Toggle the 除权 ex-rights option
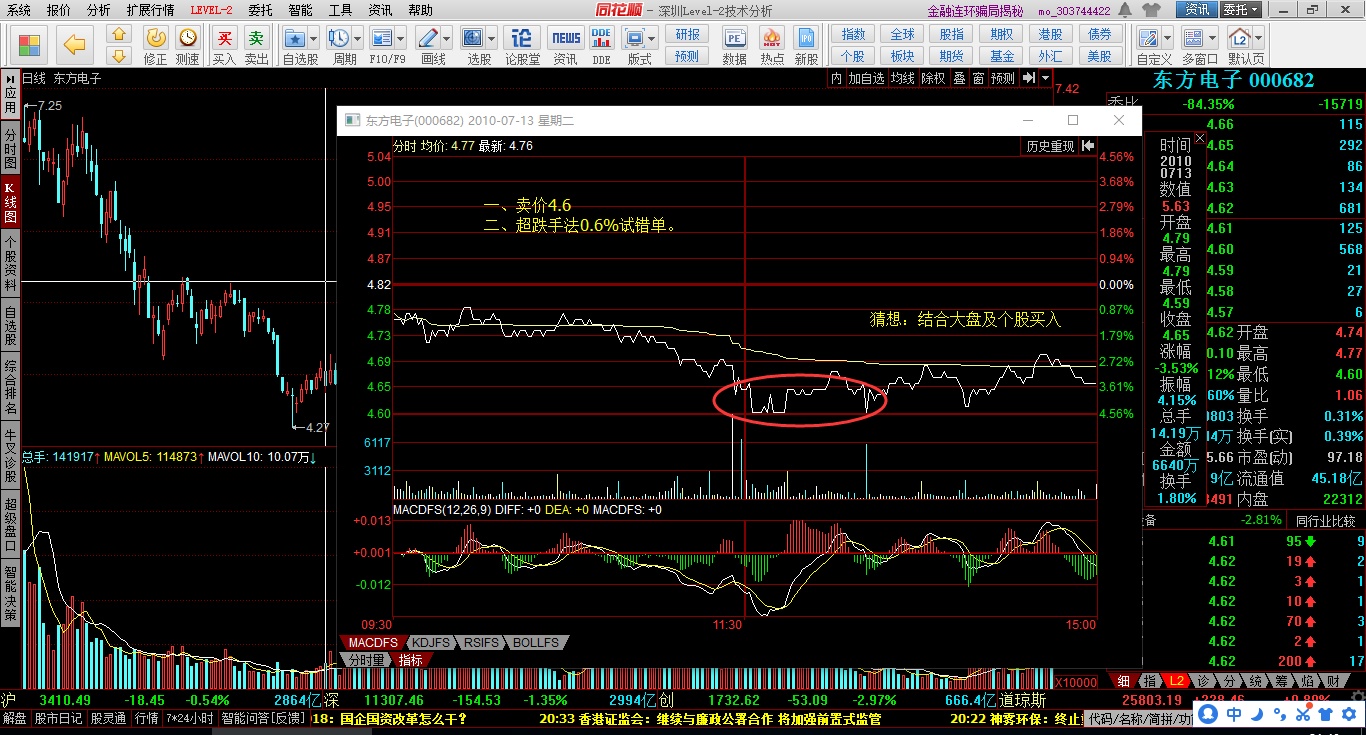The image size is (1366, 735). pos(933,78)
